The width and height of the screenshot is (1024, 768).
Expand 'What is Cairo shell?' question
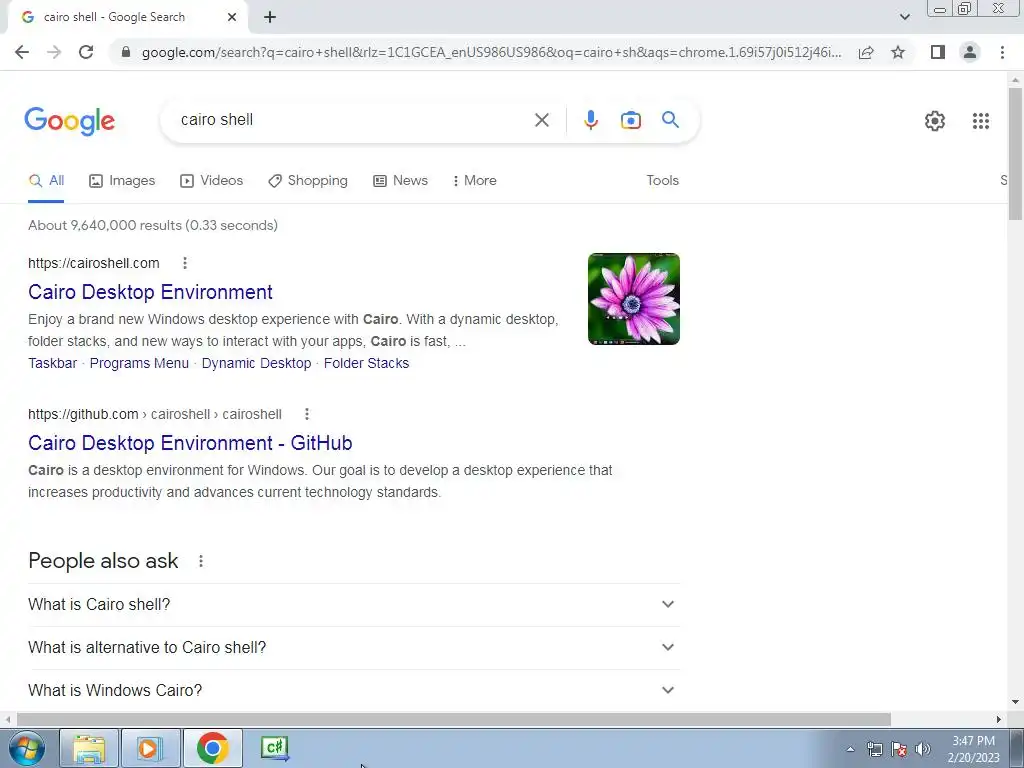coord(354,605)
